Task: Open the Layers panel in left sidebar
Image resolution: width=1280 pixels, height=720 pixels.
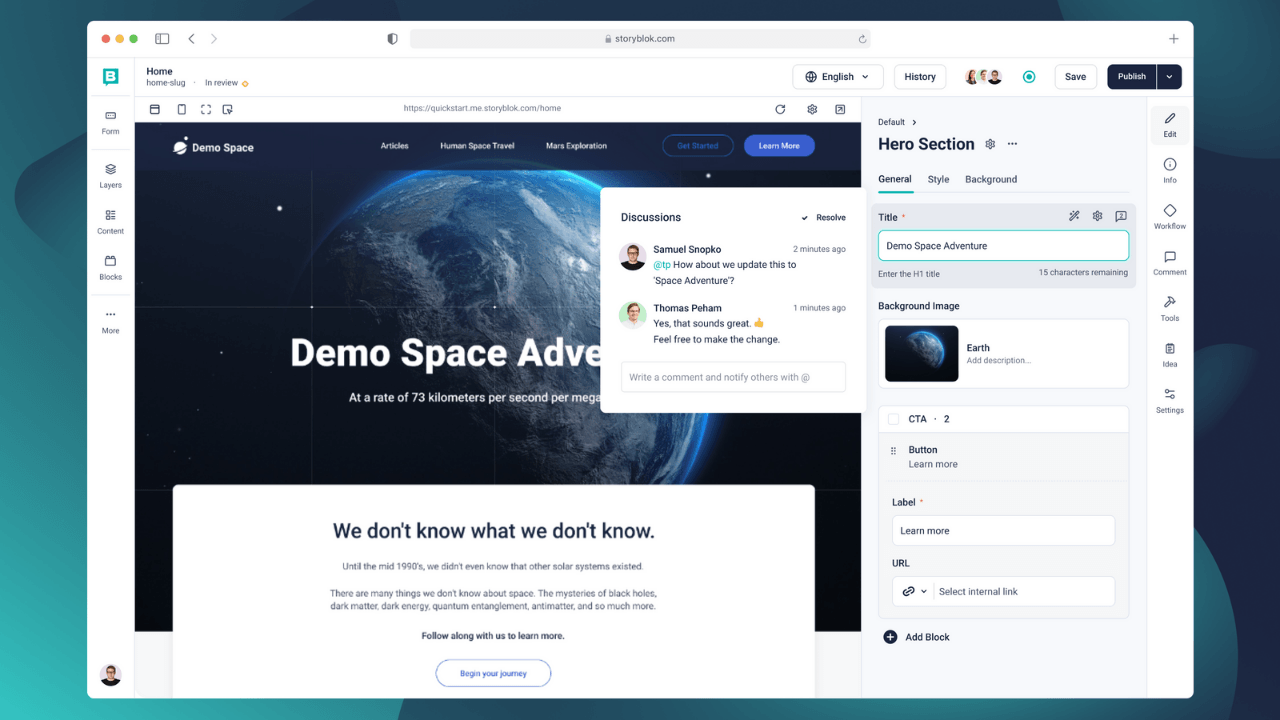Action: [110, 174]
